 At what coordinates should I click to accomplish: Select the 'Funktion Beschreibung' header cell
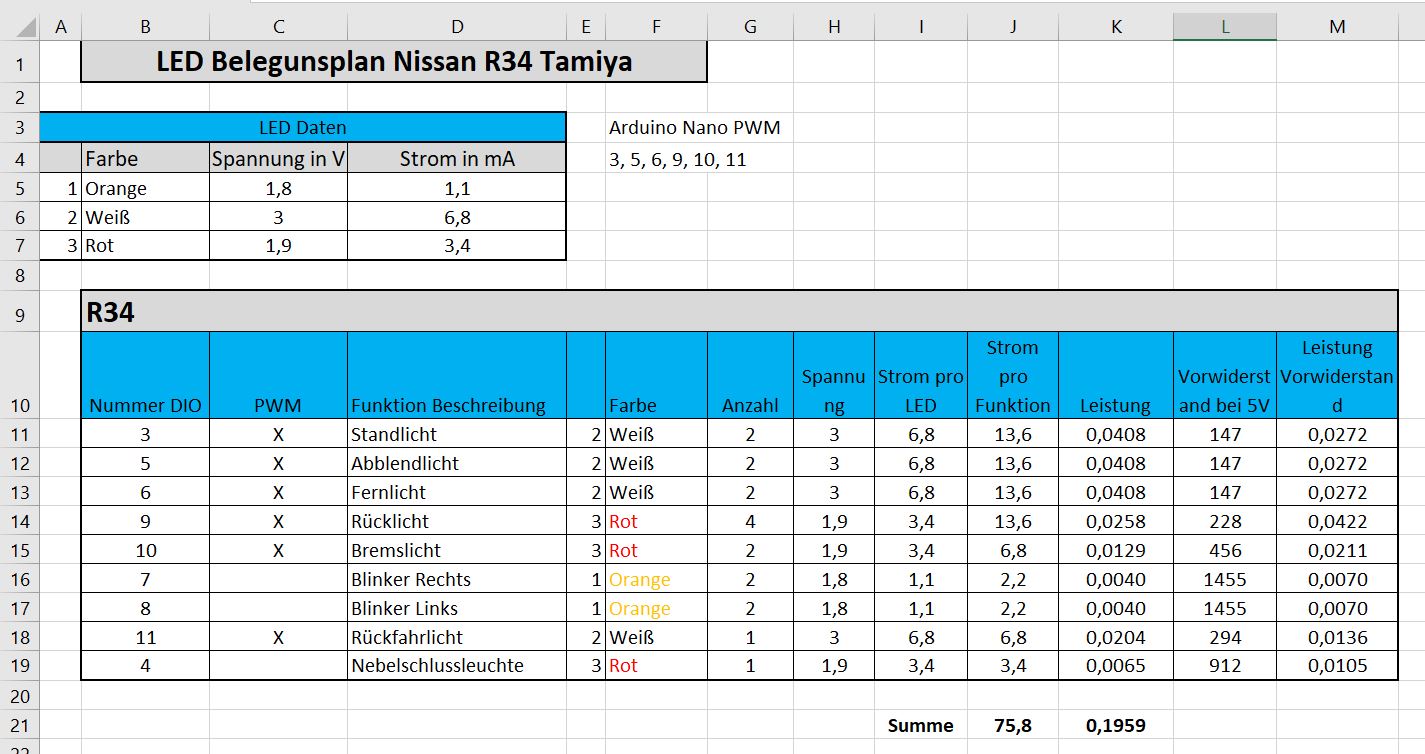[457, 375]
